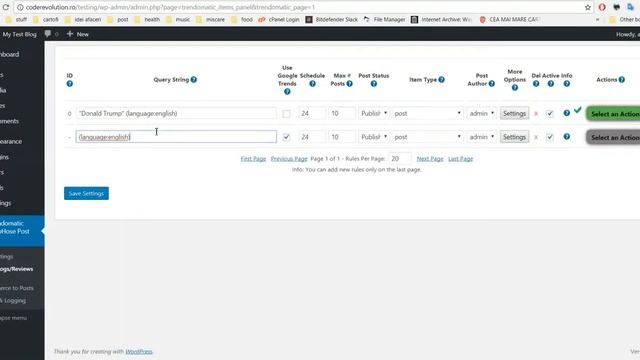This screenshot has height=360, width=640.
Task: Go to Previous Page link
Action: [289, 159]
